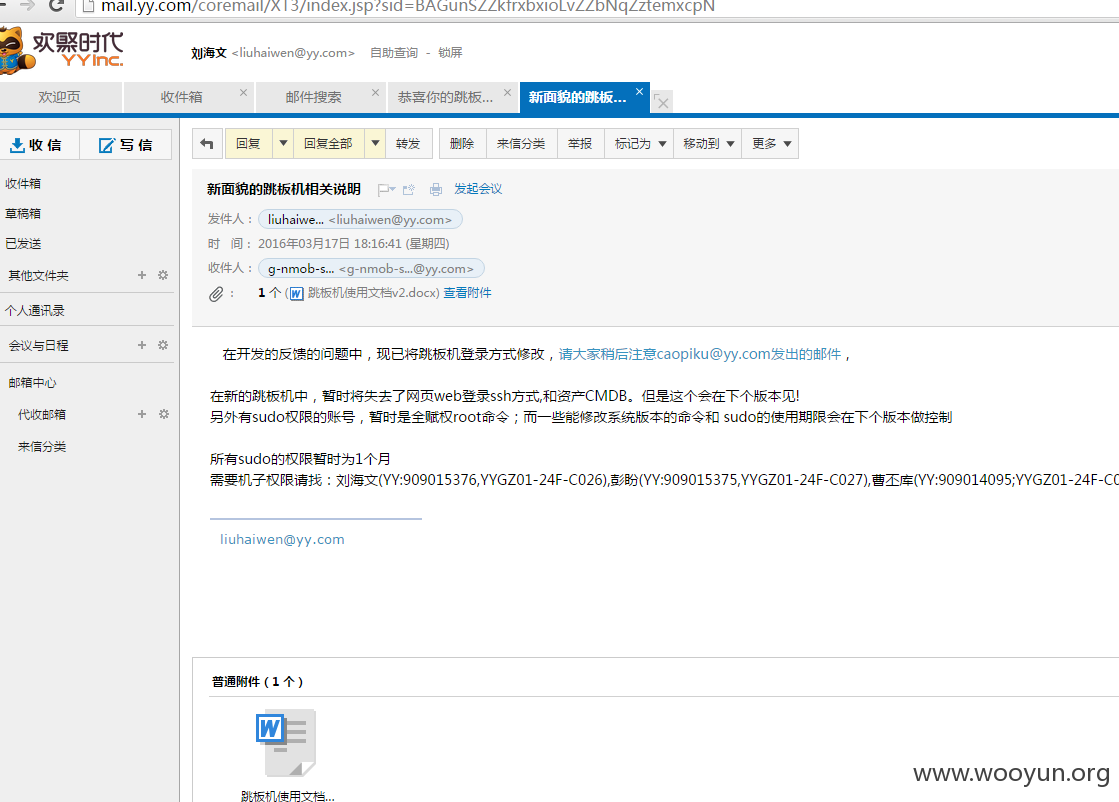1119x802 pixels.
Task: Switch to the 欢迎页 tab
Action: click(60, 97)
